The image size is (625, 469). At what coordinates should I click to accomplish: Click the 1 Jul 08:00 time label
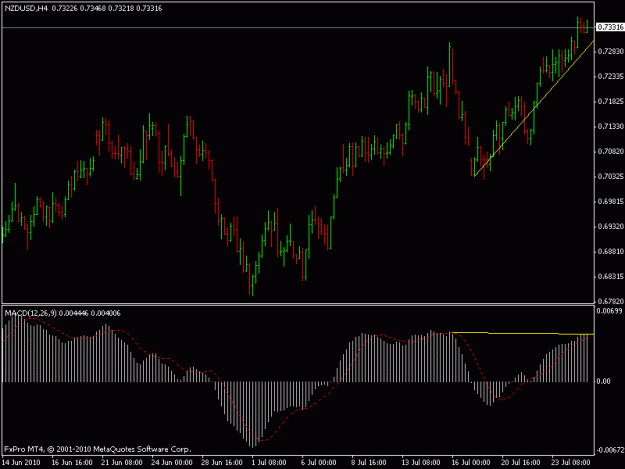[269, 463]
